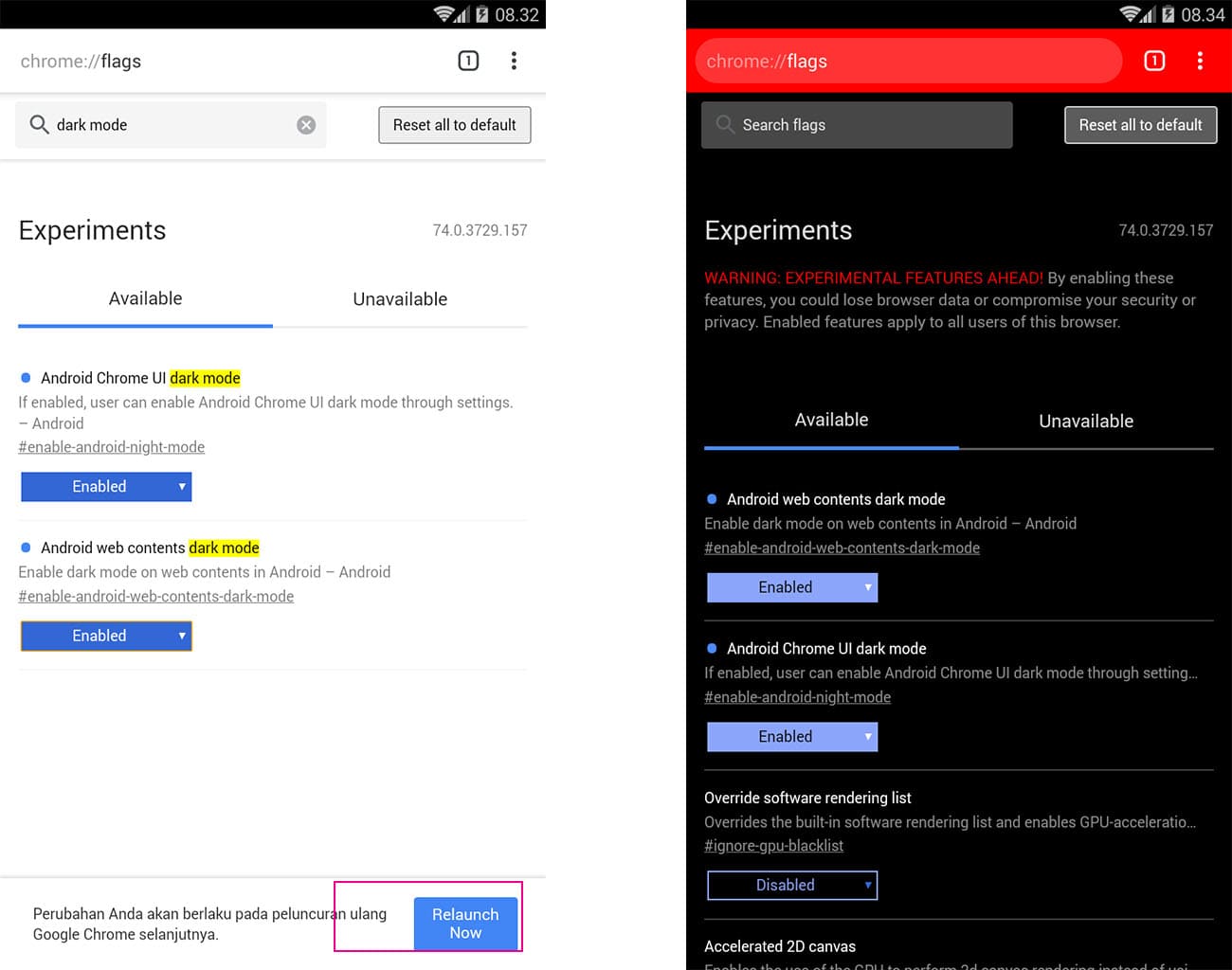
Task: Open tab switcher in red toolbar
Action: (1154, 61)
